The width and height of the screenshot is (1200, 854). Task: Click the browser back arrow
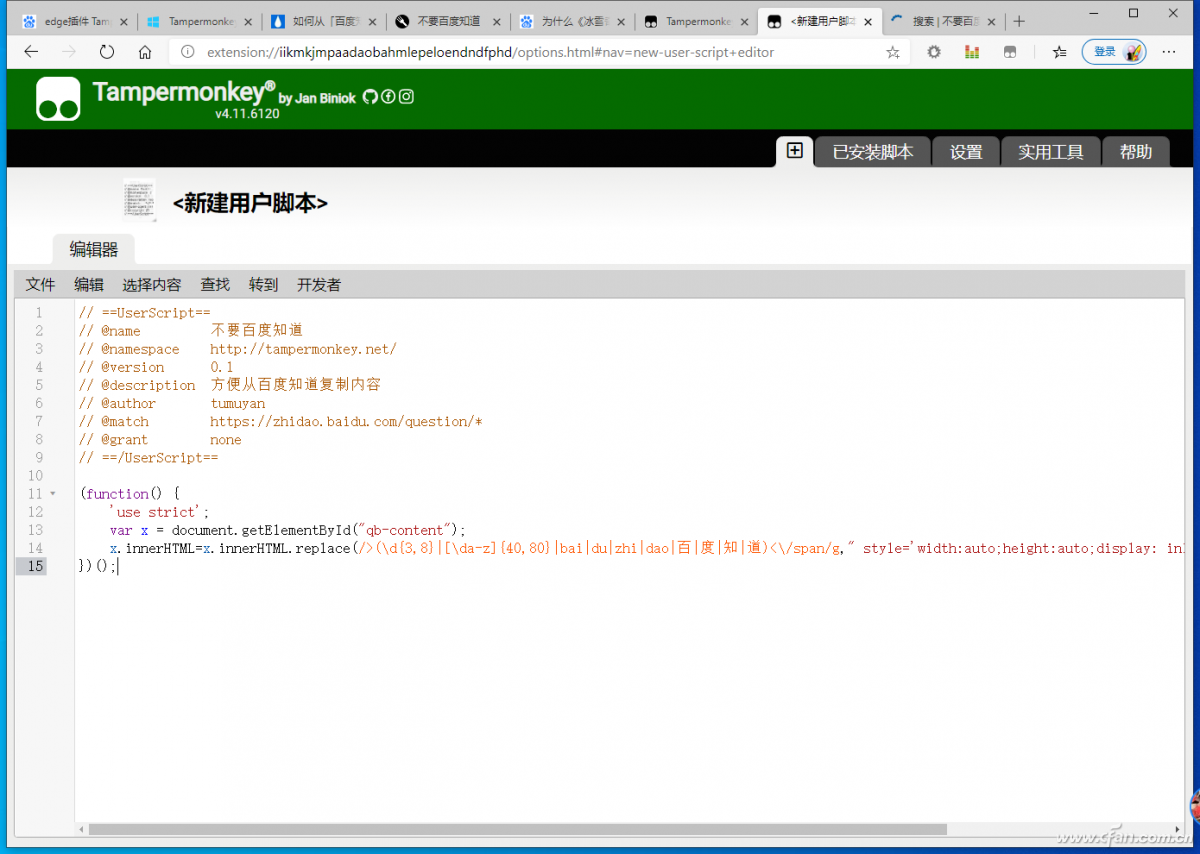coord(31,52)
